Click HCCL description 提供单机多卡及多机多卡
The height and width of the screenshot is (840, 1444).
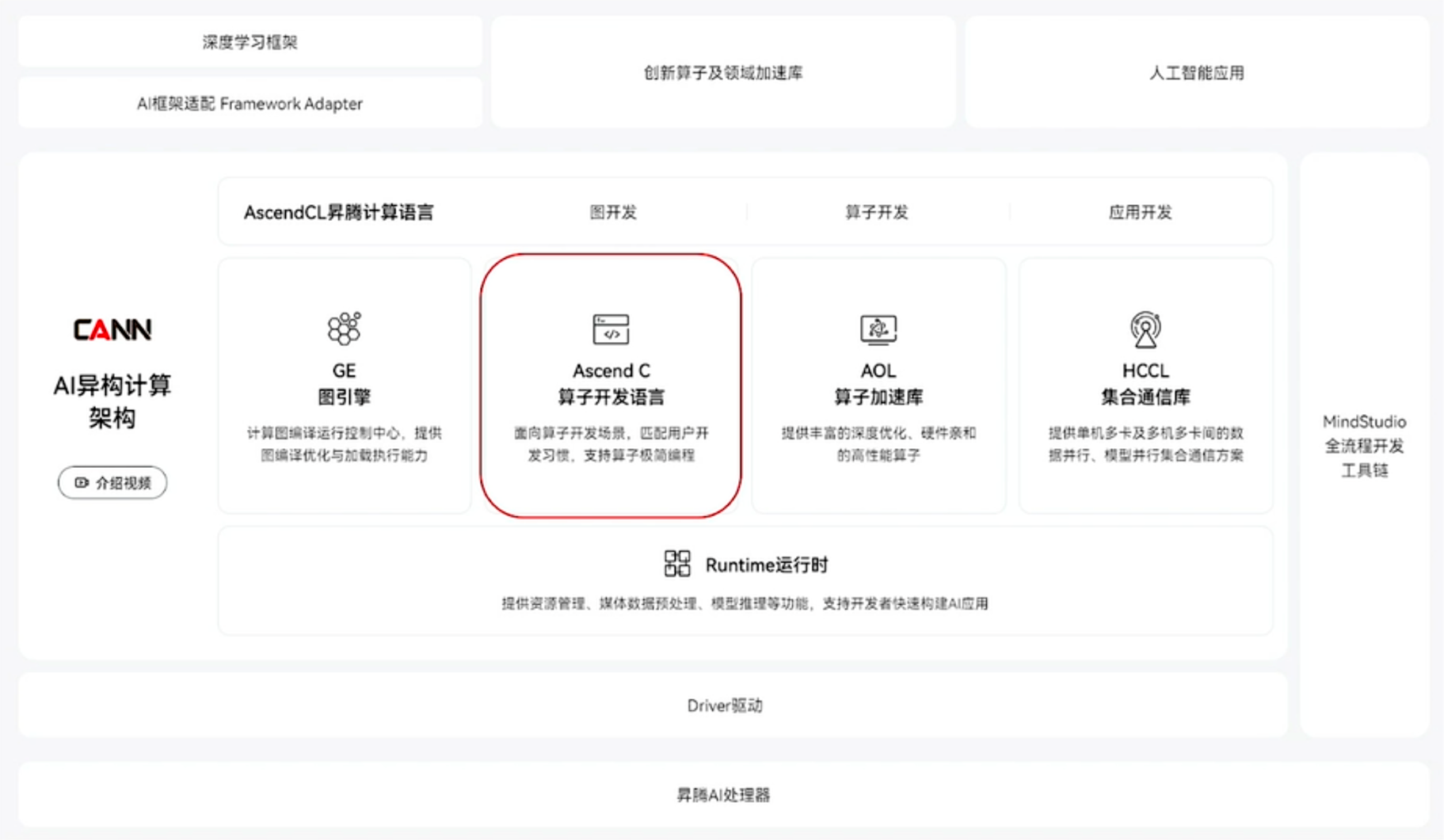[x=1145, y=444]
